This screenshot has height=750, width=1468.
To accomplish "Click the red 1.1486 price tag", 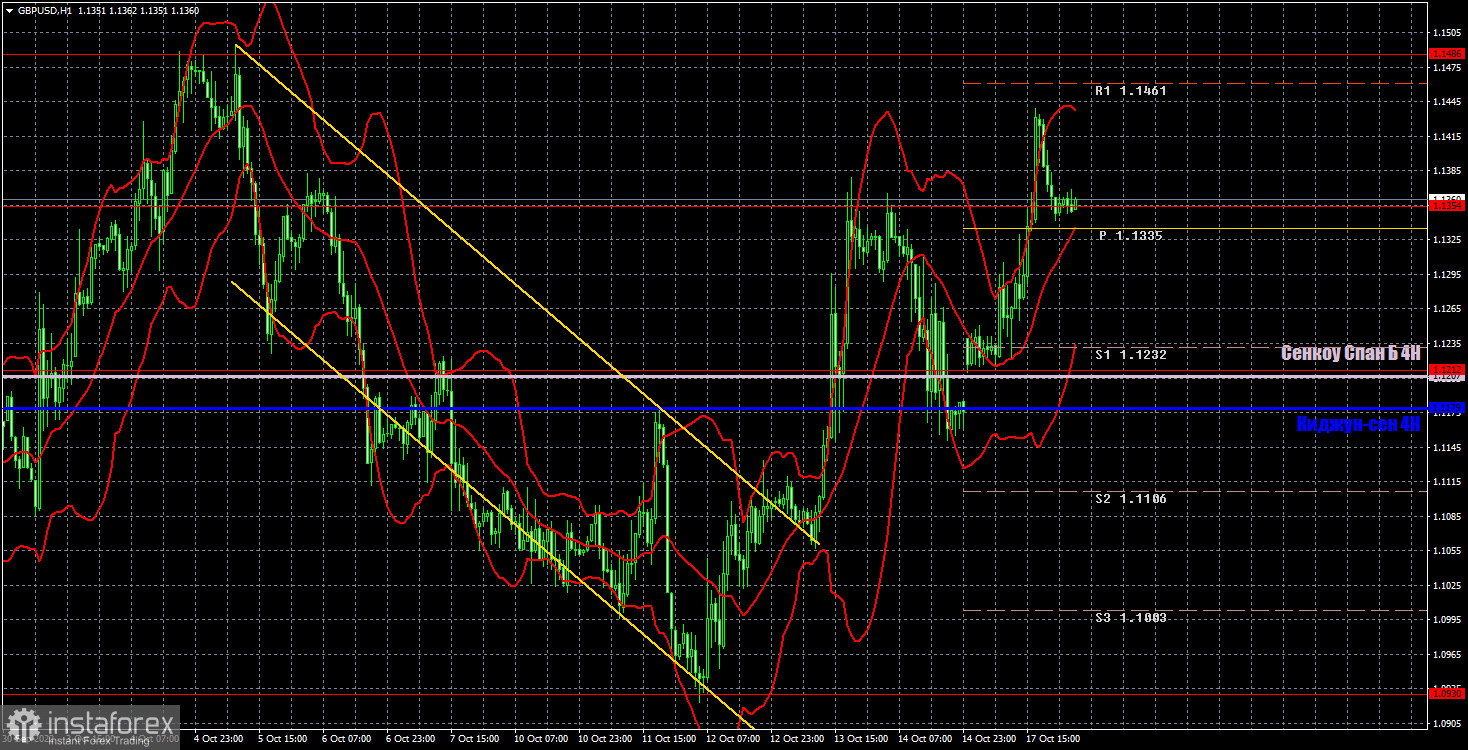I will pyautogui.click(x=1447, y=53).
